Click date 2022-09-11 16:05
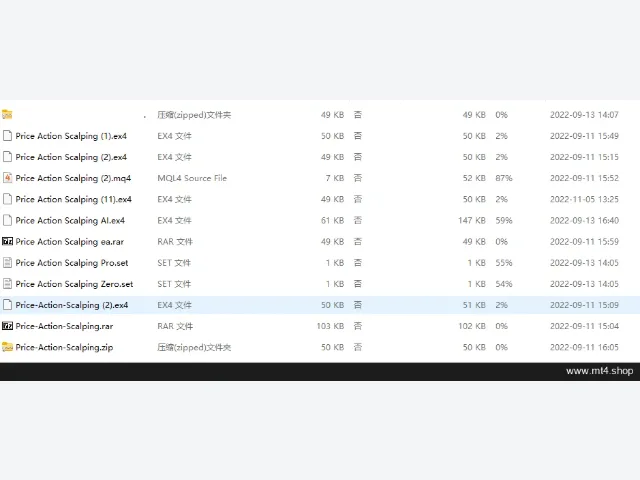Image resolution: width=640 pixels, height=480 pixels. click(x=584, y=347)
